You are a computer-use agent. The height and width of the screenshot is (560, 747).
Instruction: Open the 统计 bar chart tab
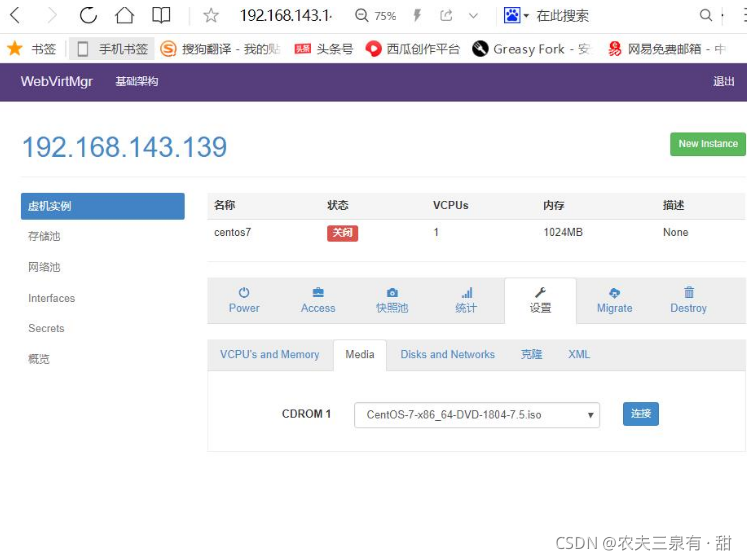tap(466, 300)
